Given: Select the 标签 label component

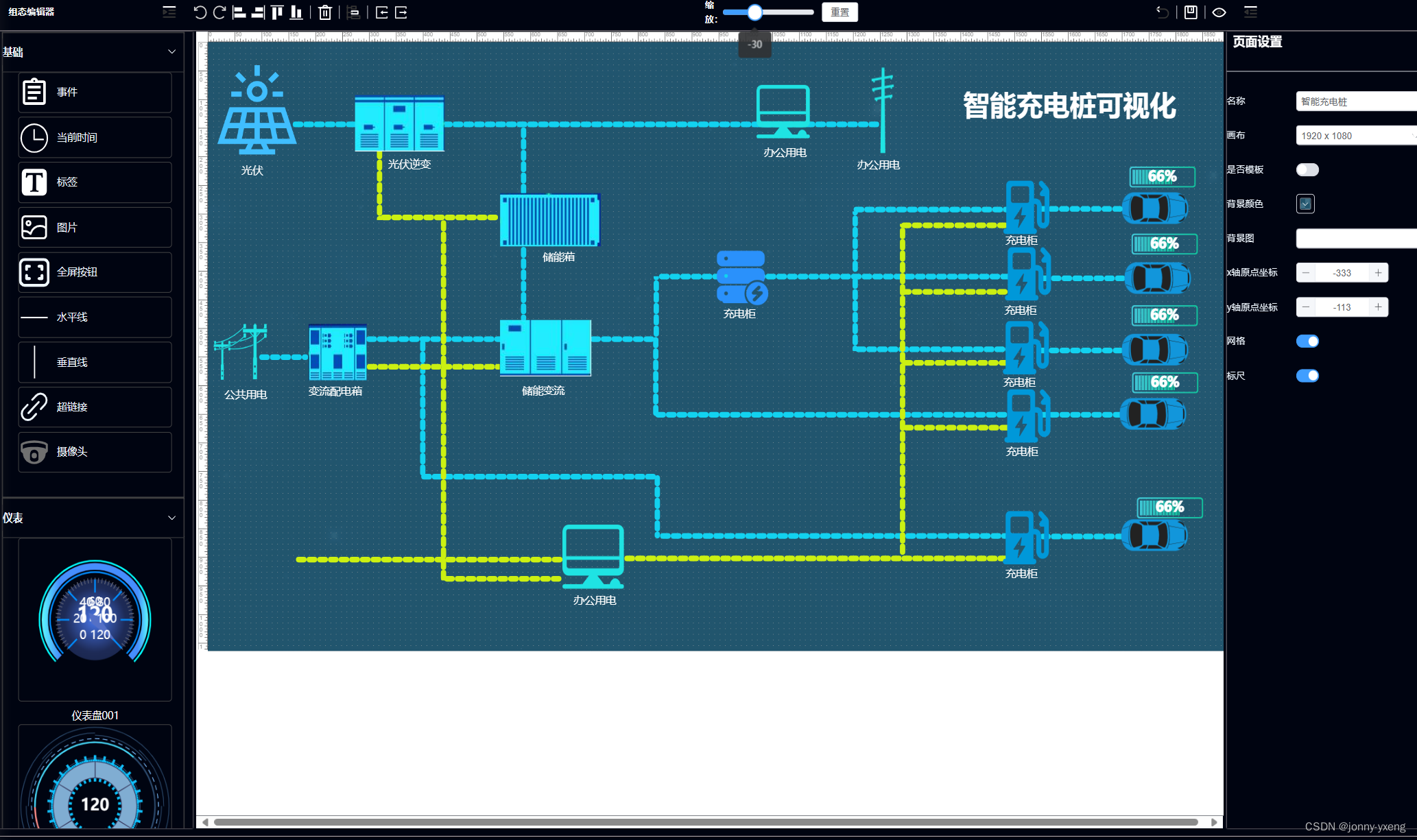Looking at the screenshot, I should 95,182.
